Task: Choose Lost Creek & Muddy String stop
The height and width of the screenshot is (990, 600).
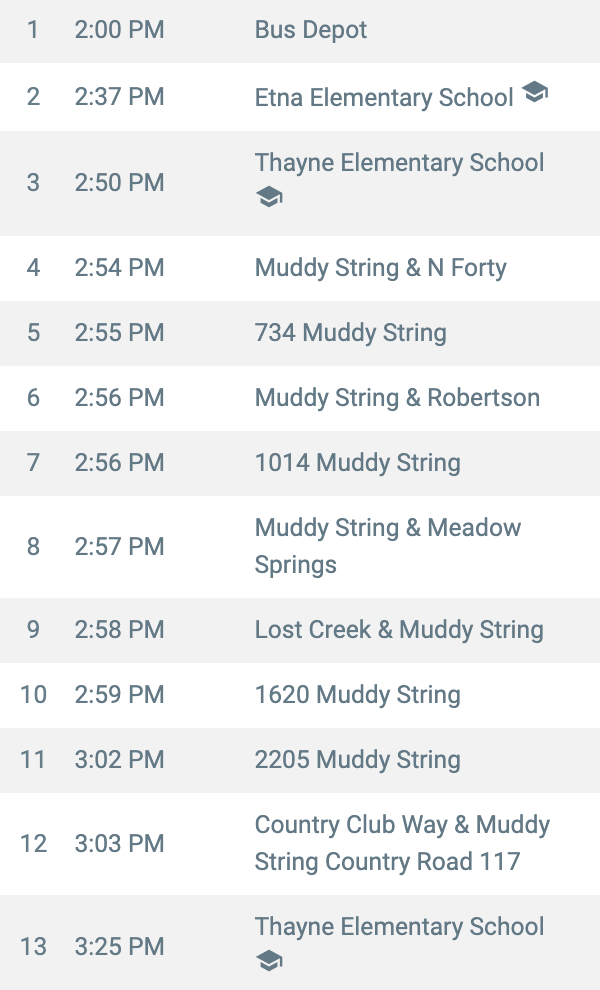Action: pyautogui.click(x=399, y=629)
